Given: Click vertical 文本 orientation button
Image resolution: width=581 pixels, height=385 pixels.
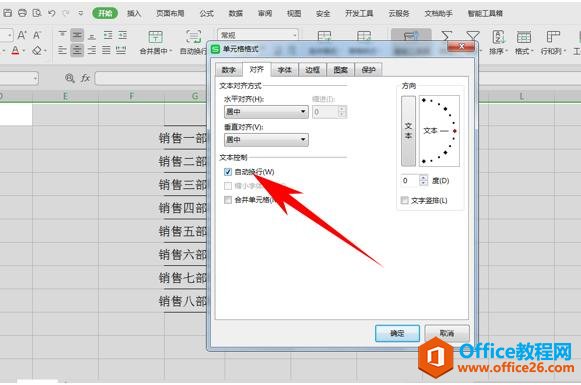Looking at the screenshot, I should (x=408, y=131).
